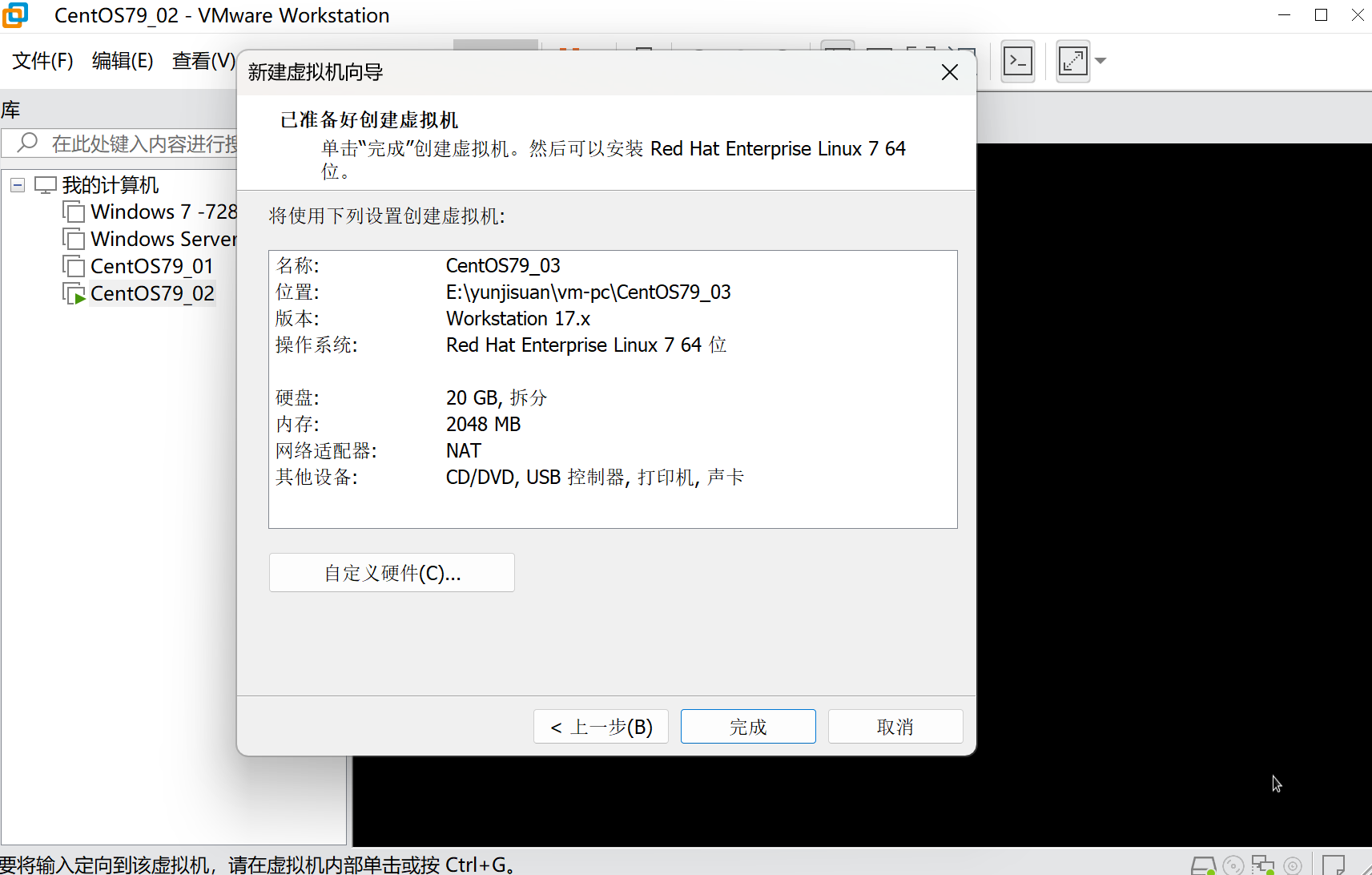This screenshot has height=875, width=1372.
Task: Click the Red Hat Enterprise Linux 7 OS value
Action: pyautogui.click(x=586, y=345)
